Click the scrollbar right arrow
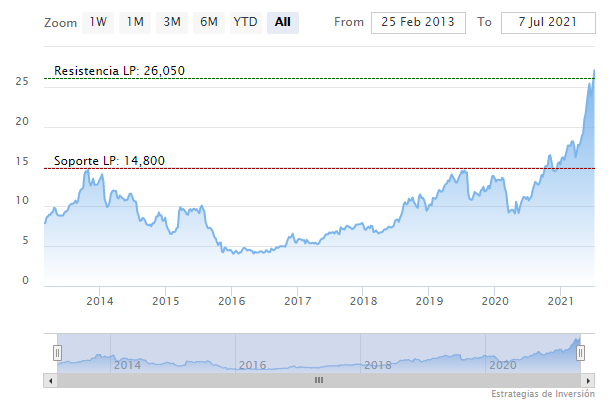The width and height of the screenshot is (610, 408). click(590, 380)
